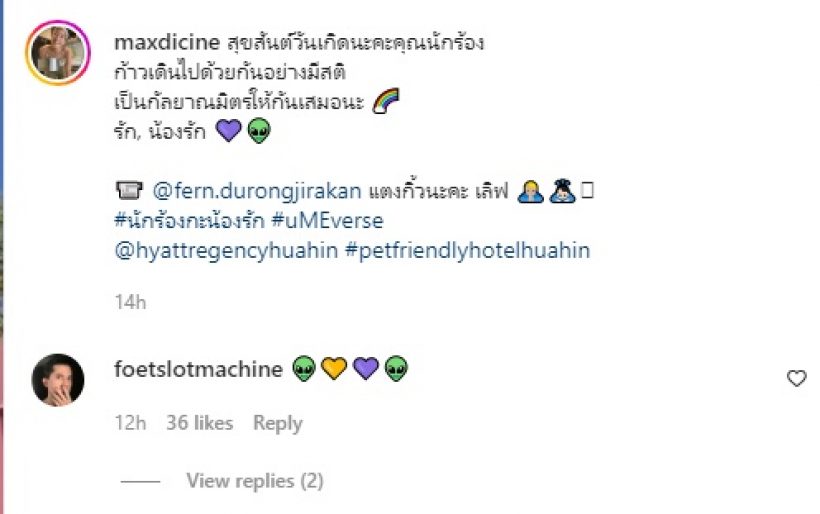
Task: Open the @fern.durongjirakan mention
Action: (x=257, y=191)
